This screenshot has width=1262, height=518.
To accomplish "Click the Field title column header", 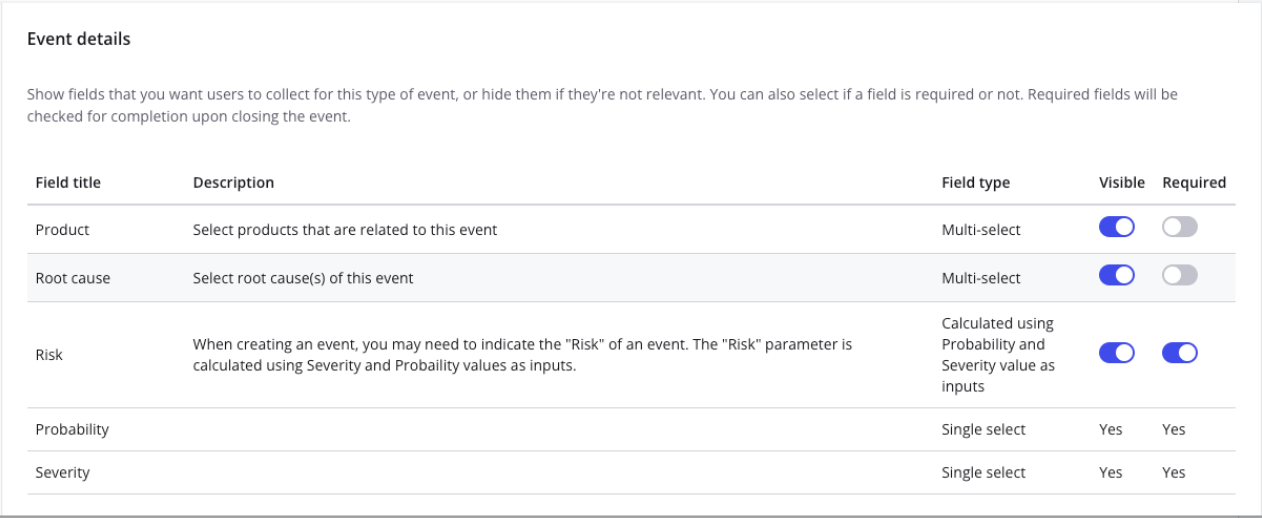I will coord(68,183).
